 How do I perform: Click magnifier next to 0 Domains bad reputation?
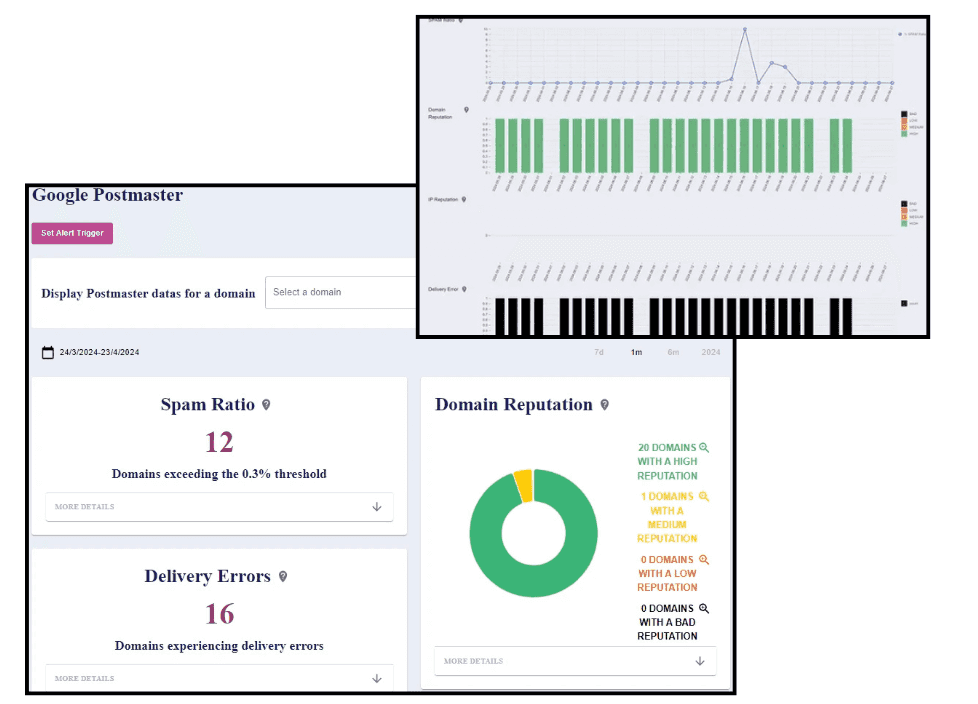pos(704,608)
